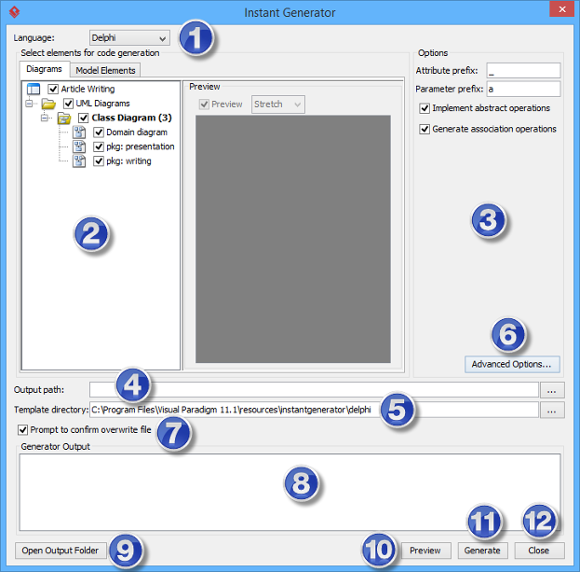Browse for output path with ellipsis button
The height and width of the screenshot is (572, 580).
pyautogui.click(x=552, y=390)
